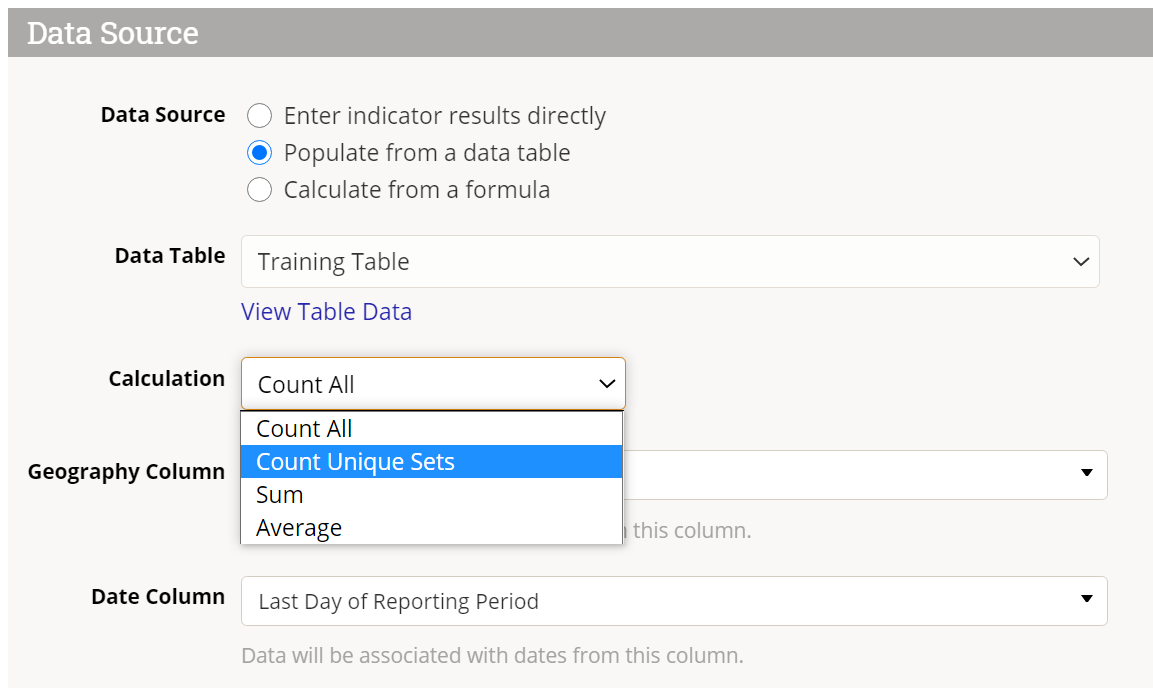The width and height of the screenshot is (1153, 688).
Task: Click the bold "Calculation" field label
Action: 166,379
